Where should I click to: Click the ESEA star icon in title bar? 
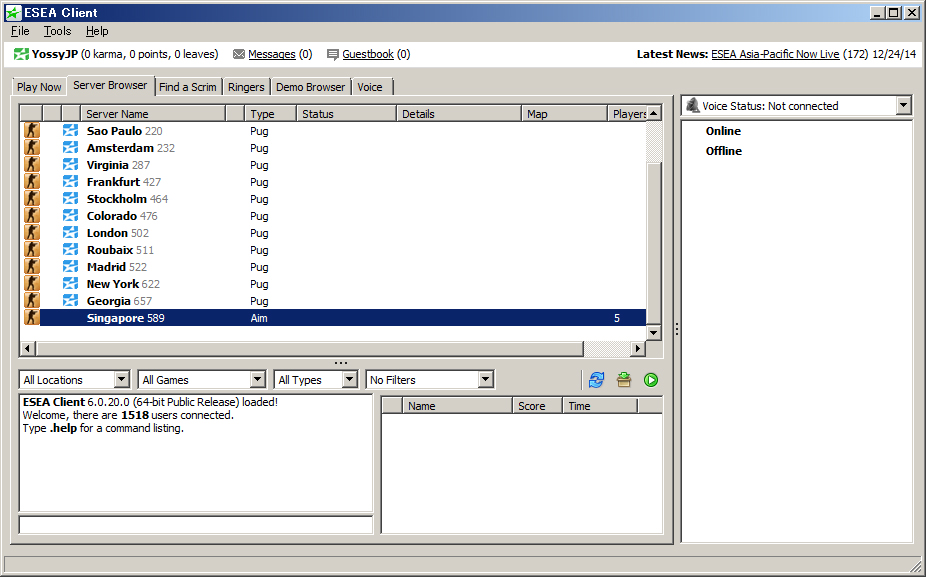[x=13, y=12]
